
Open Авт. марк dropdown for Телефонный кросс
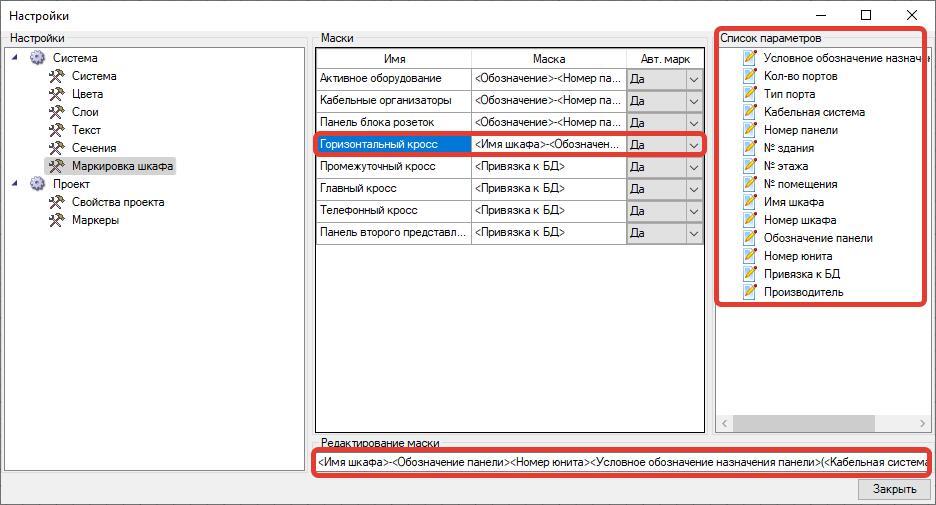click(x=693, y=211)
